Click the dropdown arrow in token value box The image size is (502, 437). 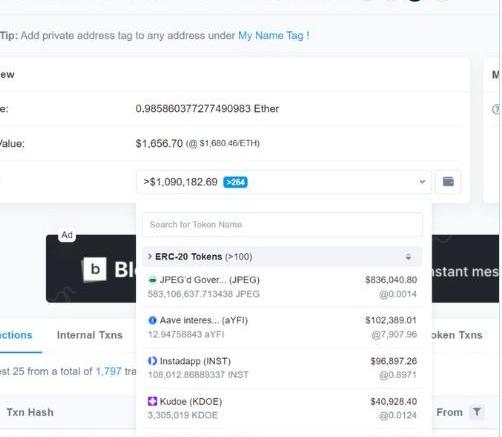[422, 182]
